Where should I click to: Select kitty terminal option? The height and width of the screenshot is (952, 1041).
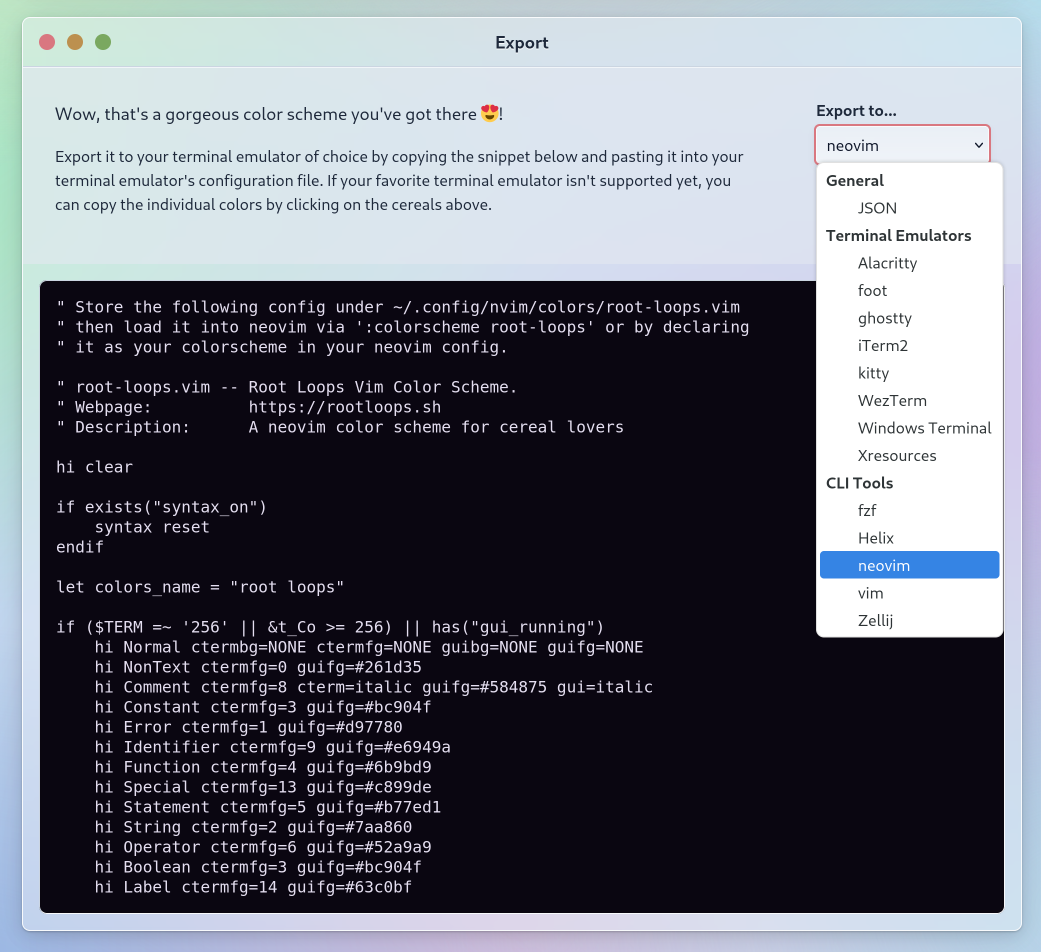[x=873, y=373]
